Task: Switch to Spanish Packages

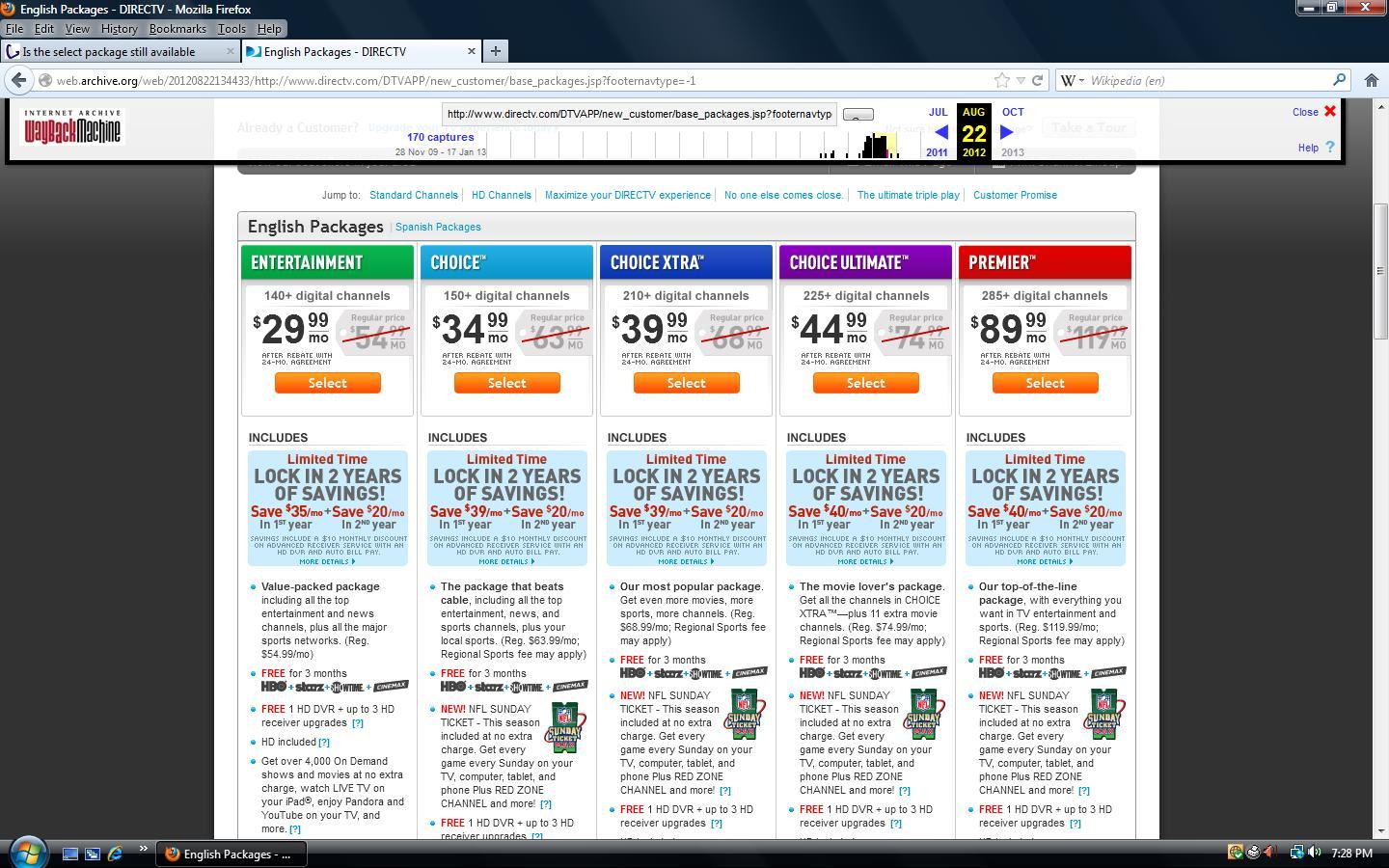Action: click(x=438, y=228)
